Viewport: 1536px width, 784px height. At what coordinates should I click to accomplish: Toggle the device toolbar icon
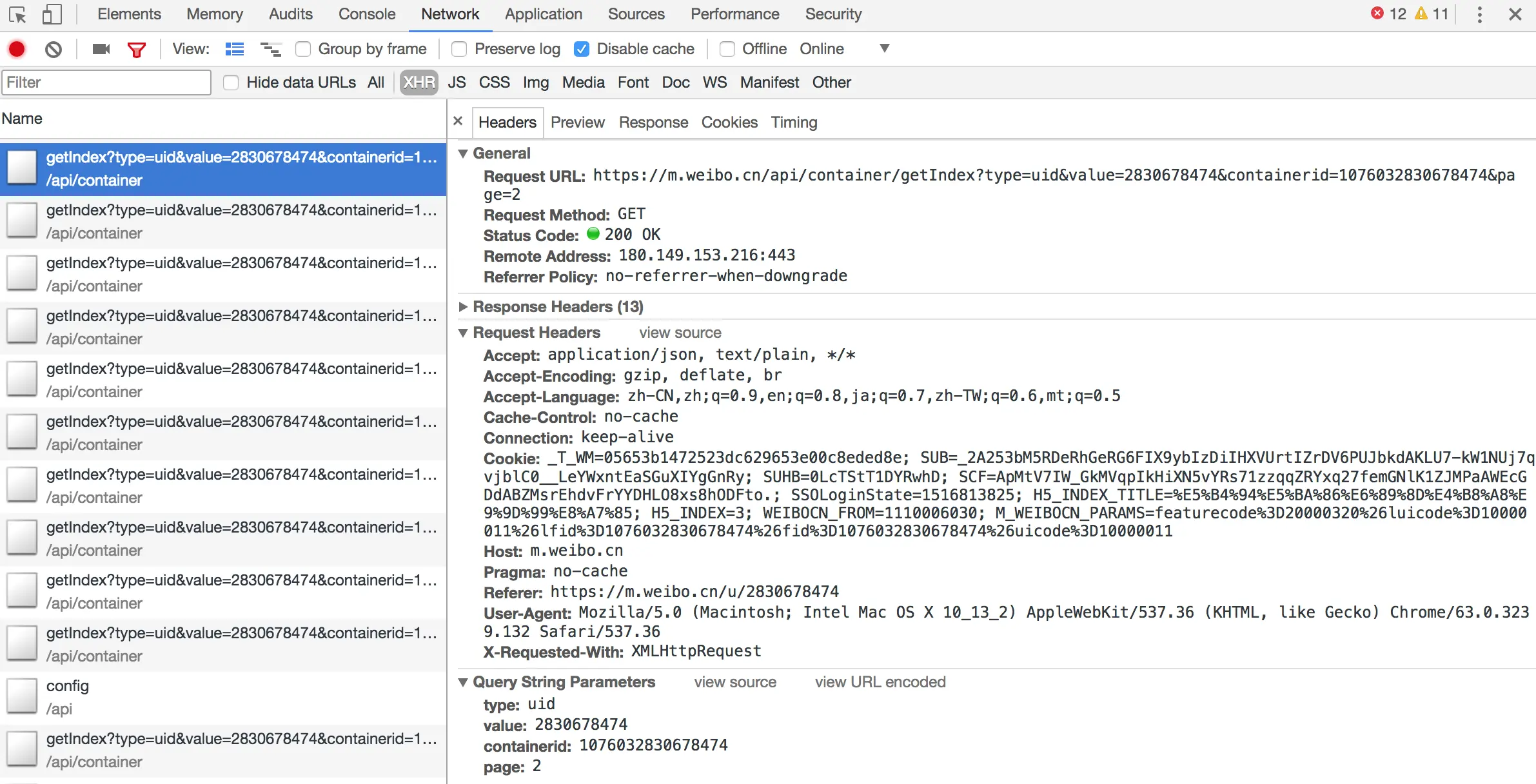52,14
